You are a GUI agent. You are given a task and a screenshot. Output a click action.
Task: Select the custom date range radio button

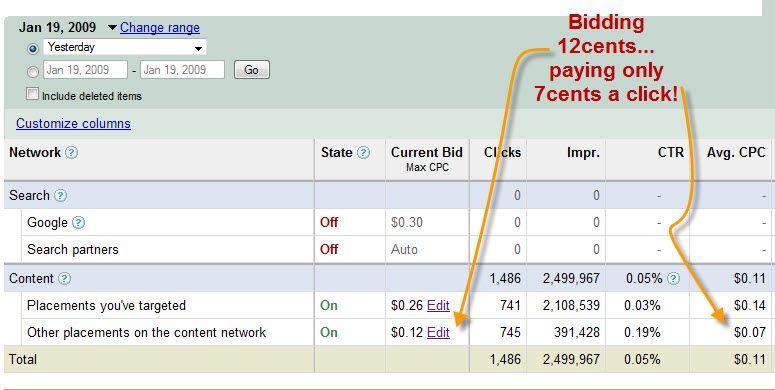click(33, 72)
